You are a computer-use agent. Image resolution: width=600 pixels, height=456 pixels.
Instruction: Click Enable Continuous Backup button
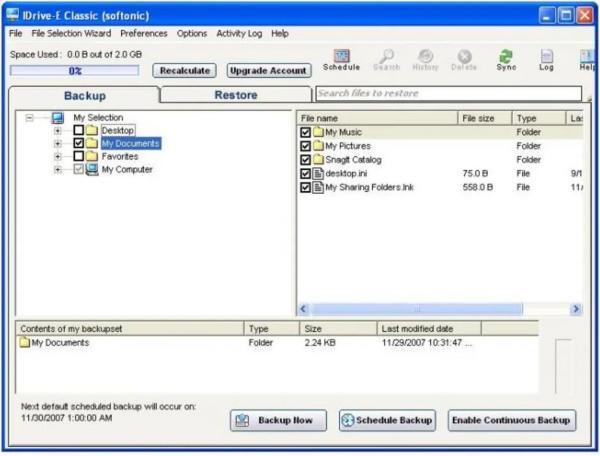(x=512, y=420)
